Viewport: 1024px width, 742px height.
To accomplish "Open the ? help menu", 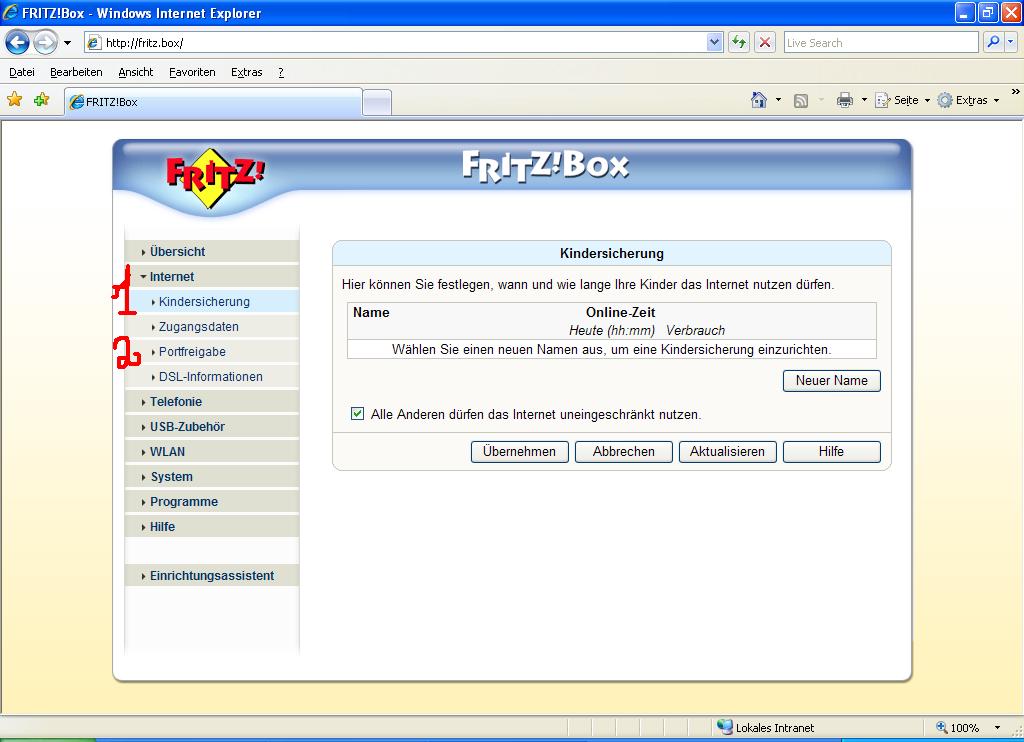I will point(281,72).
